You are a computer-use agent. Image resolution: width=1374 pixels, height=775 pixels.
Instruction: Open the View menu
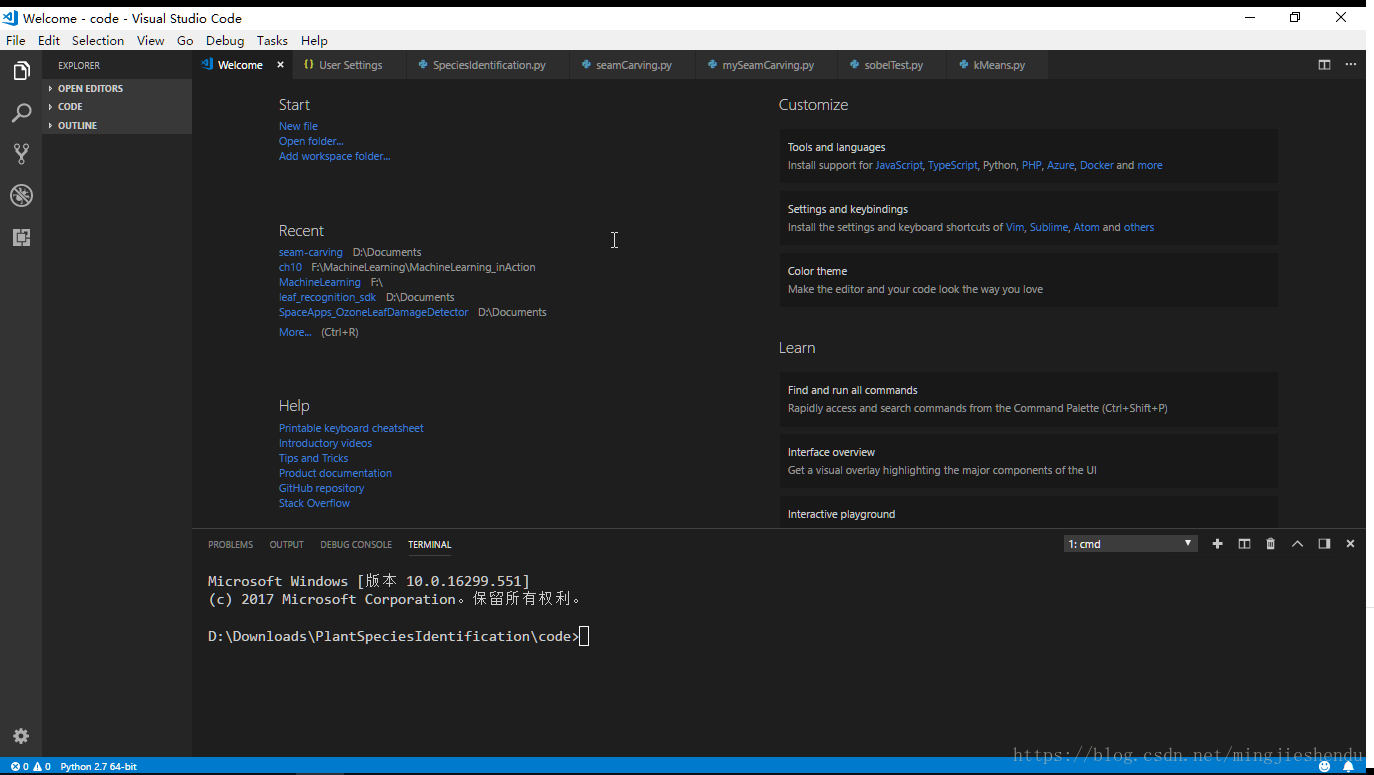click(150, 41)
